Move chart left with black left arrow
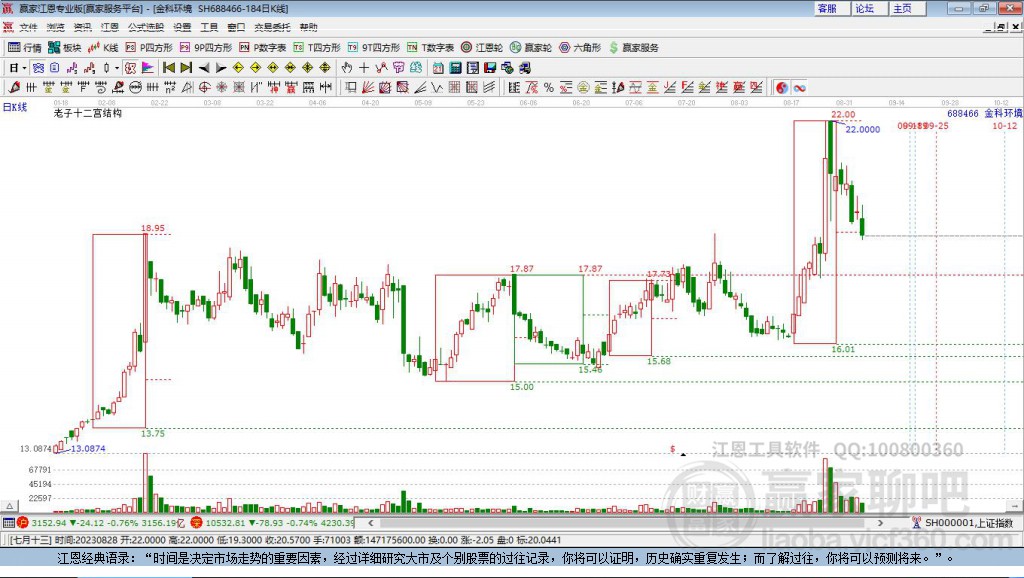The width and height of the screenshot is (1024, 578). coord(204,67)
